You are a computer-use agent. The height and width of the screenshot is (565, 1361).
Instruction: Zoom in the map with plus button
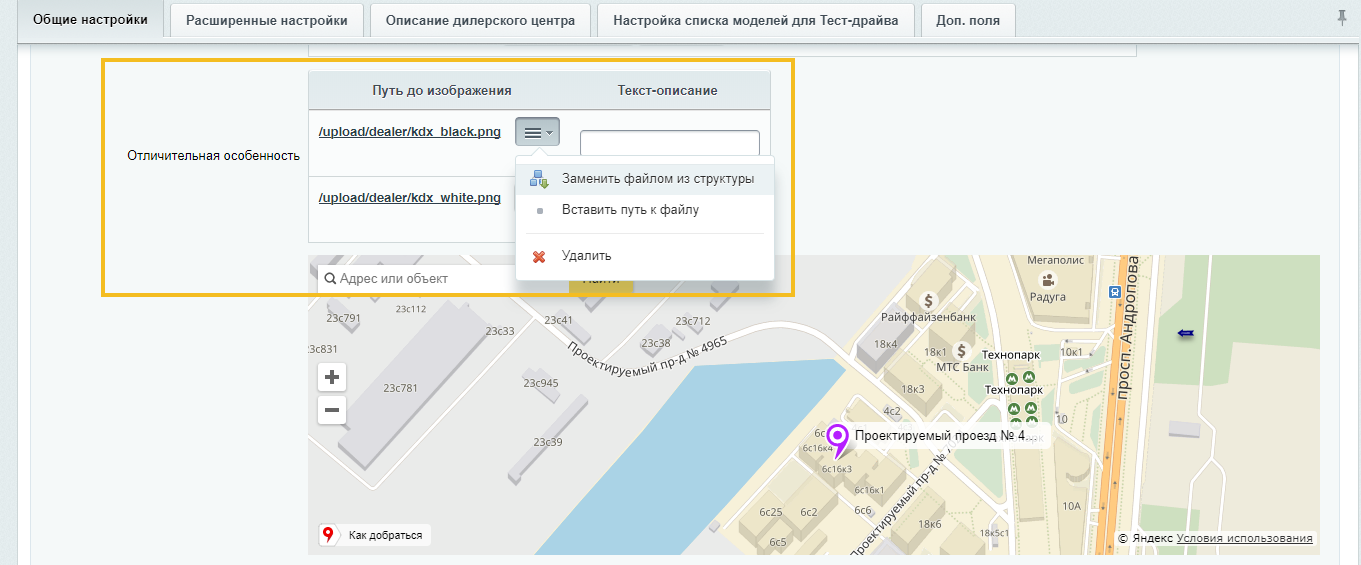332,378
